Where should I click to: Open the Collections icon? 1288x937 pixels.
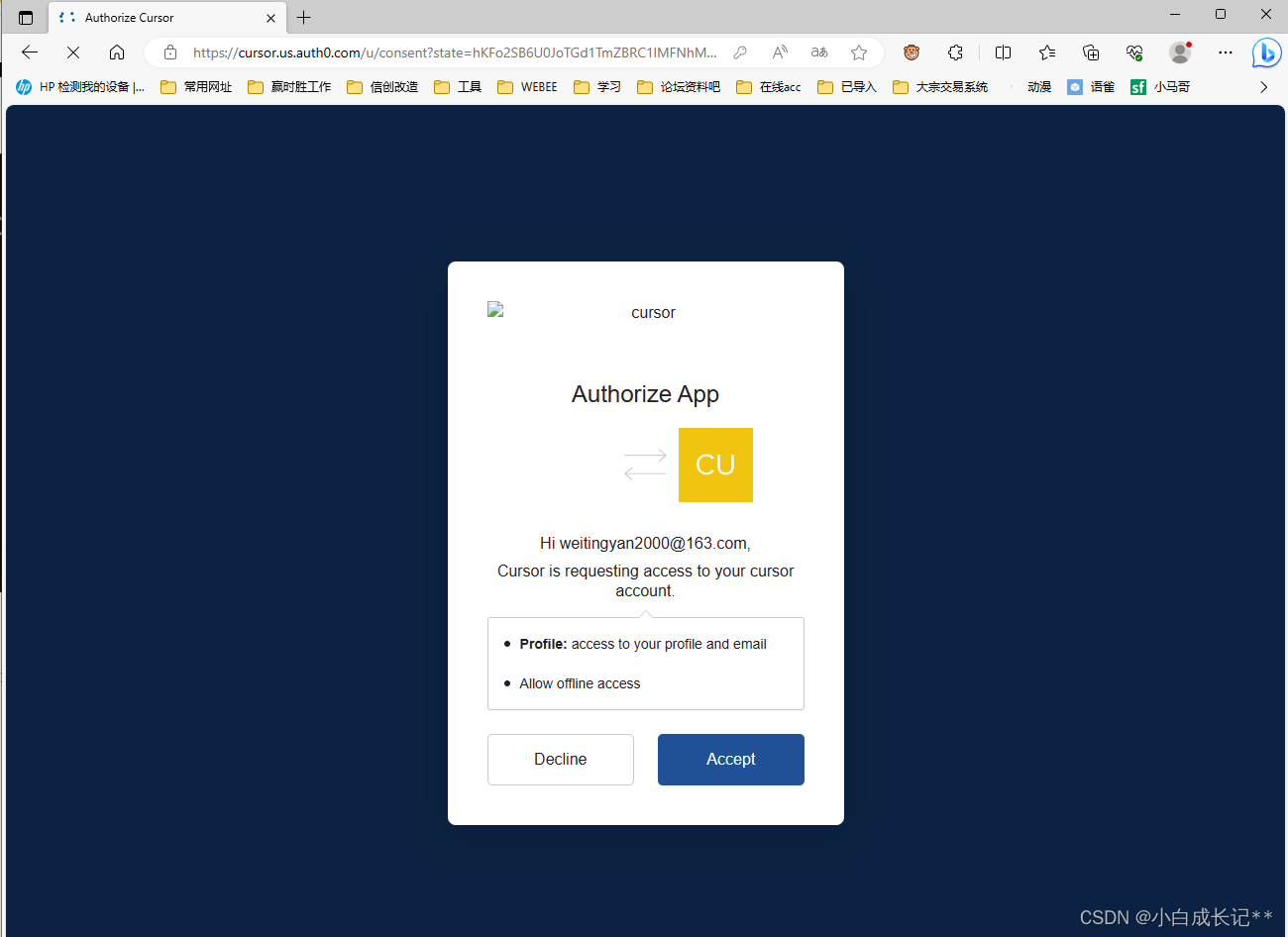click(x=1091, y=52)
